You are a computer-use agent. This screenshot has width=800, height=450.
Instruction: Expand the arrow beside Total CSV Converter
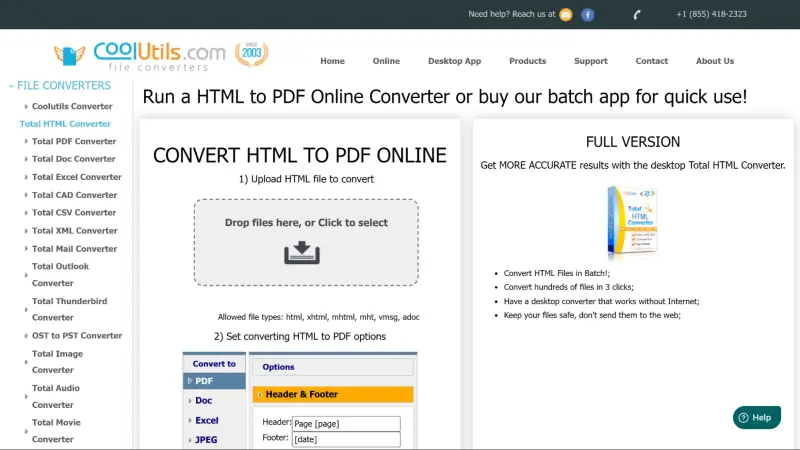(x=26, y=213)
